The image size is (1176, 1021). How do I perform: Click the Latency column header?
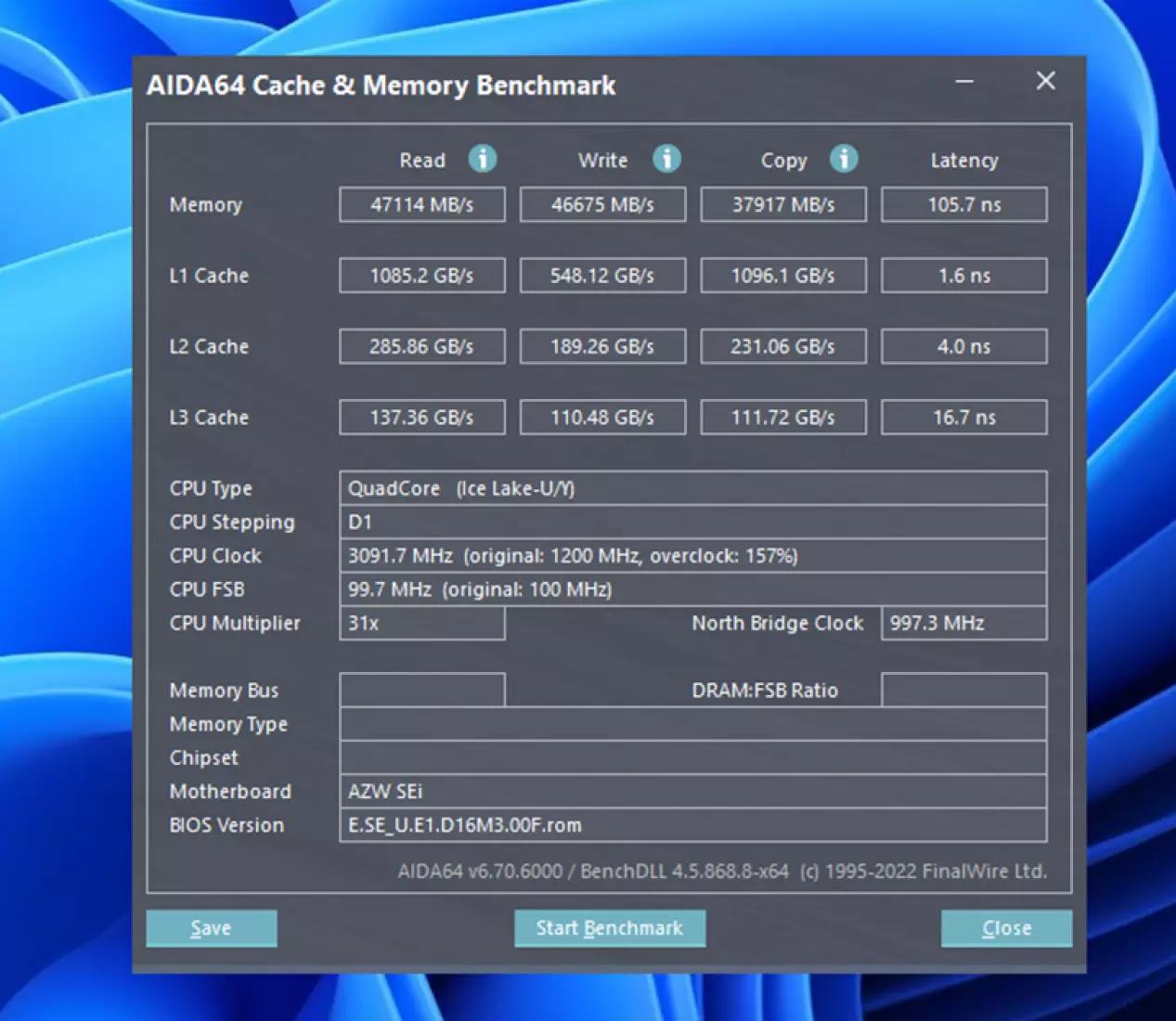click(x=964, y=161)
